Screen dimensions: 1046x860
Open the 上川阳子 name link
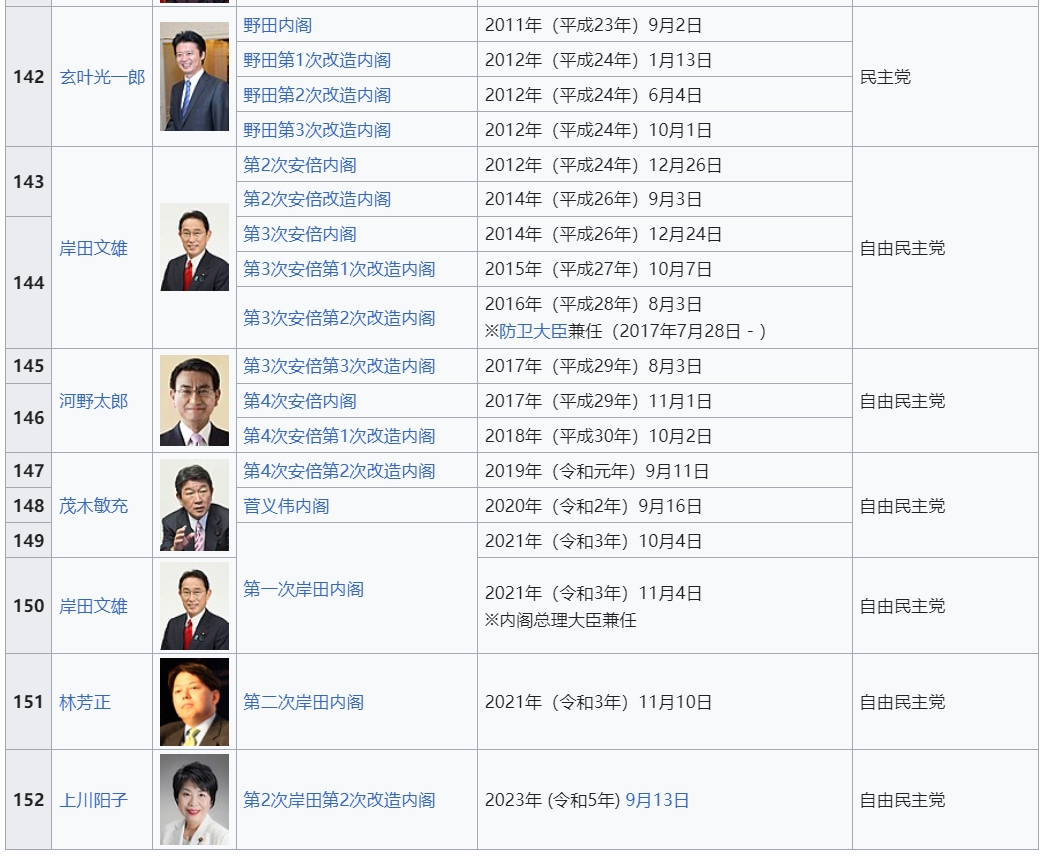tap(93, 800)
